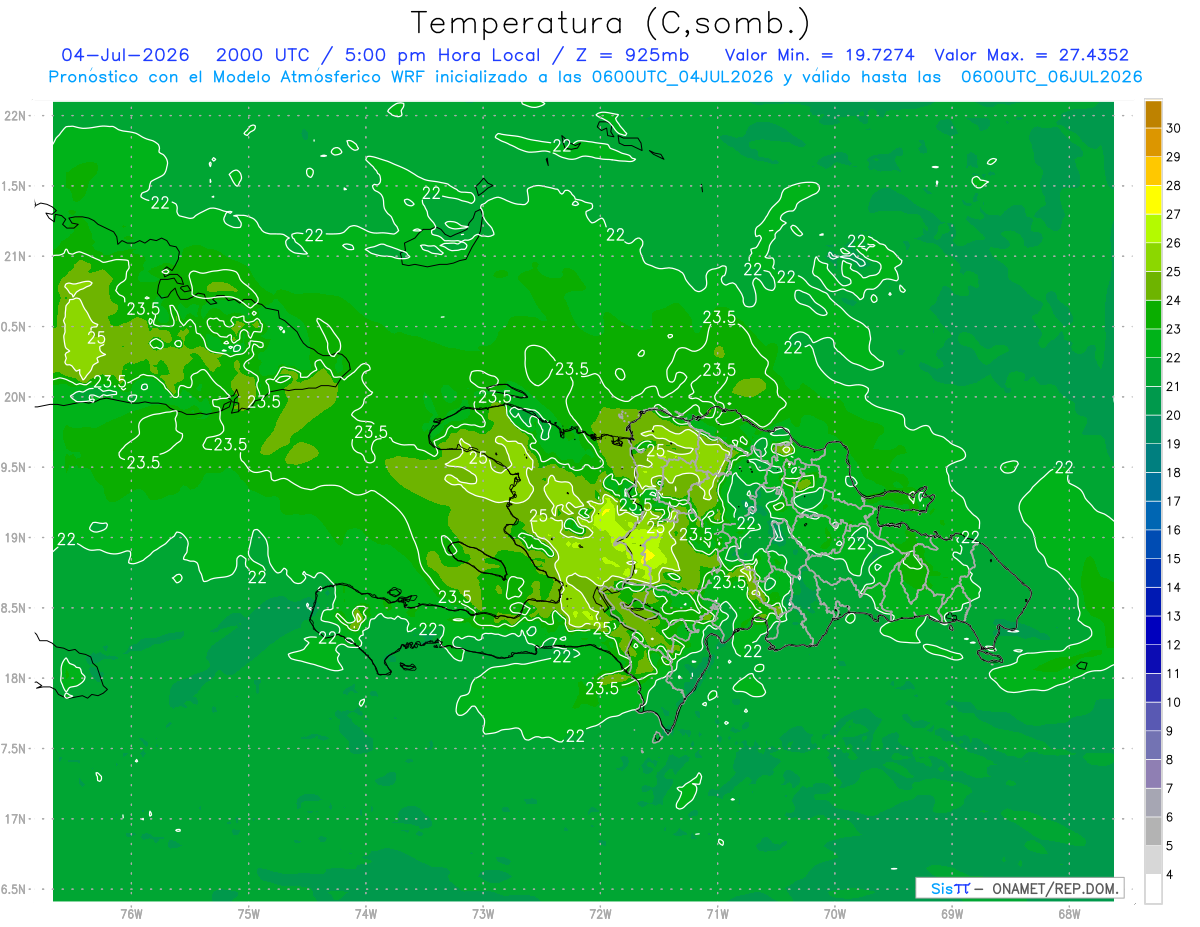The width and height of the screenshot is (1200, 927).
Task: Click the color scale value "20"
Action: pyautogui.click(x=1174, y=415)
